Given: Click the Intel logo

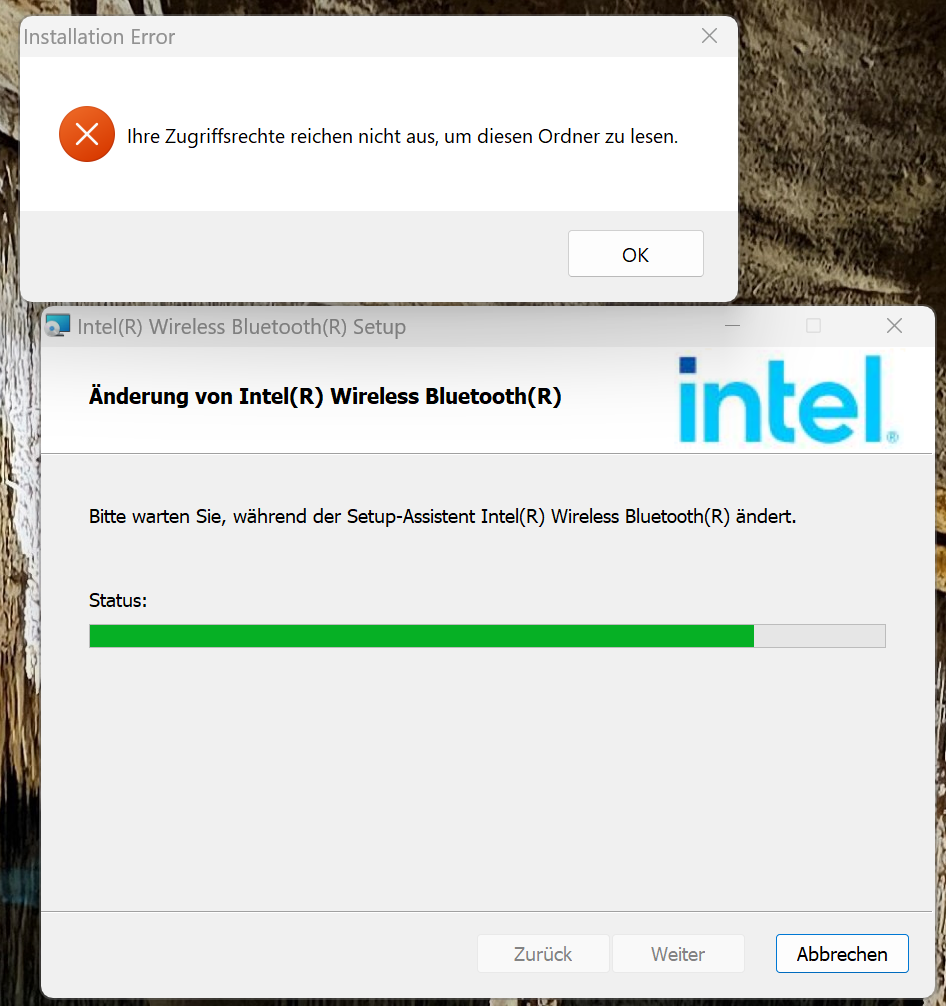Looking at the screenshot, I should point(789,400).
